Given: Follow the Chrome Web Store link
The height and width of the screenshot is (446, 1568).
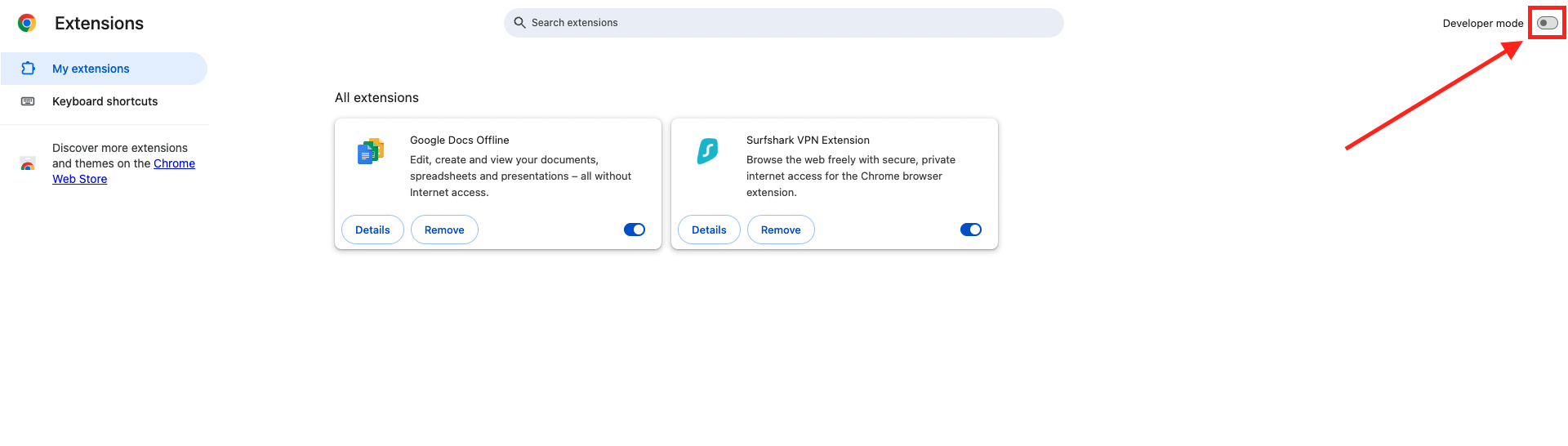Looking at the screenshot, I should coord(174,163).
